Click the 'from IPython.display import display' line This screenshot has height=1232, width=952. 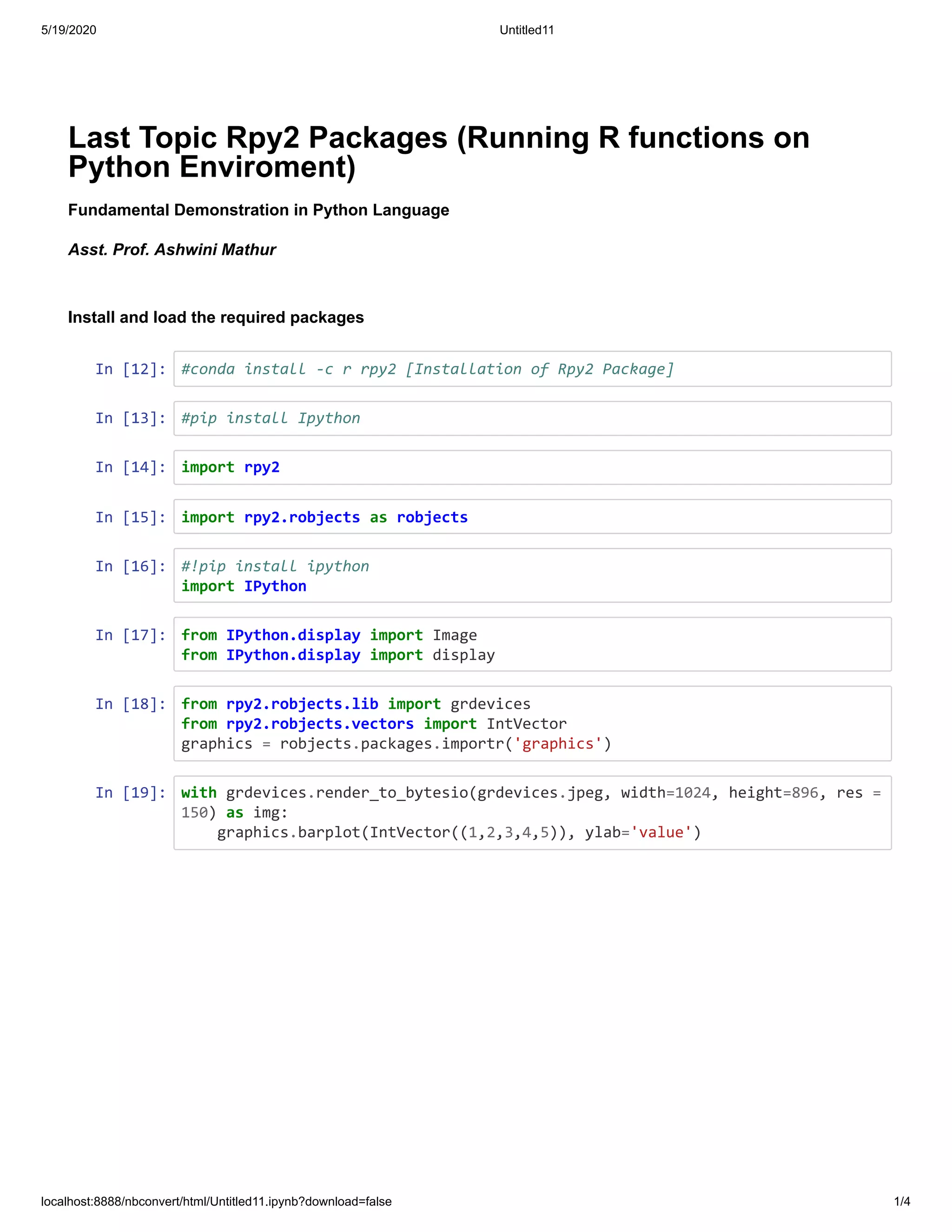point(338,655)
